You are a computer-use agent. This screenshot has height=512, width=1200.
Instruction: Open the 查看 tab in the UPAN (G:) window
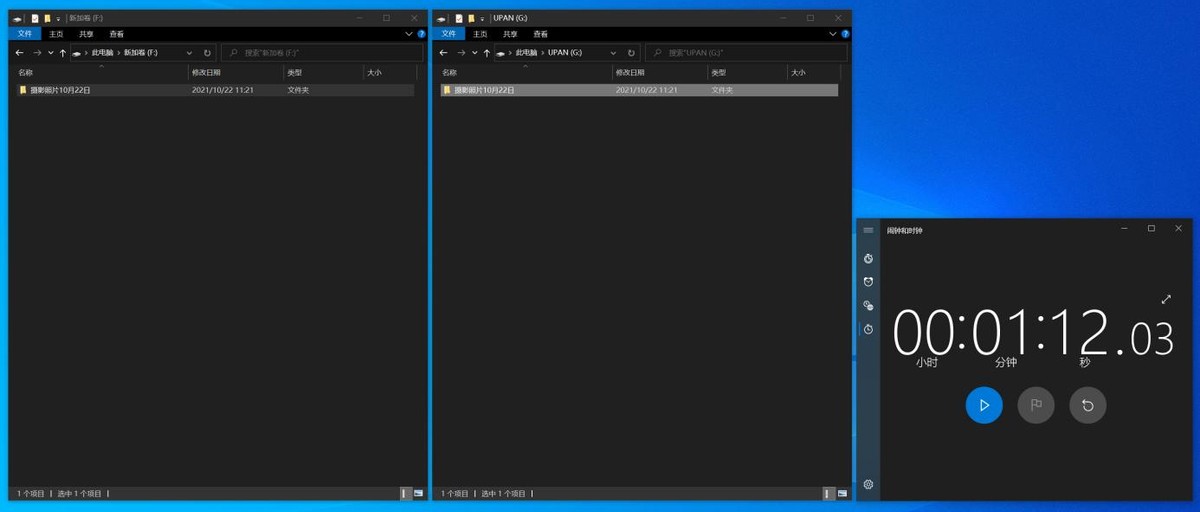click(541, 34)
